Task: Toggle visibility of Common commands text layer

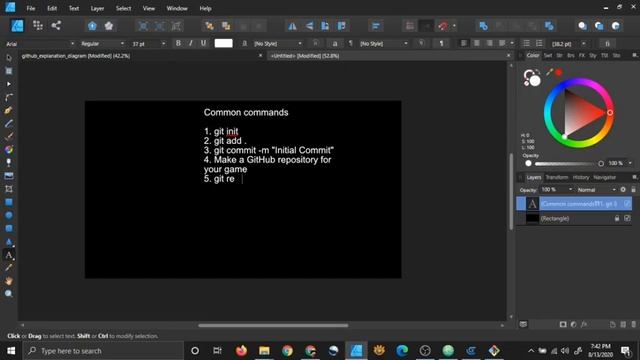Action: 627,203
